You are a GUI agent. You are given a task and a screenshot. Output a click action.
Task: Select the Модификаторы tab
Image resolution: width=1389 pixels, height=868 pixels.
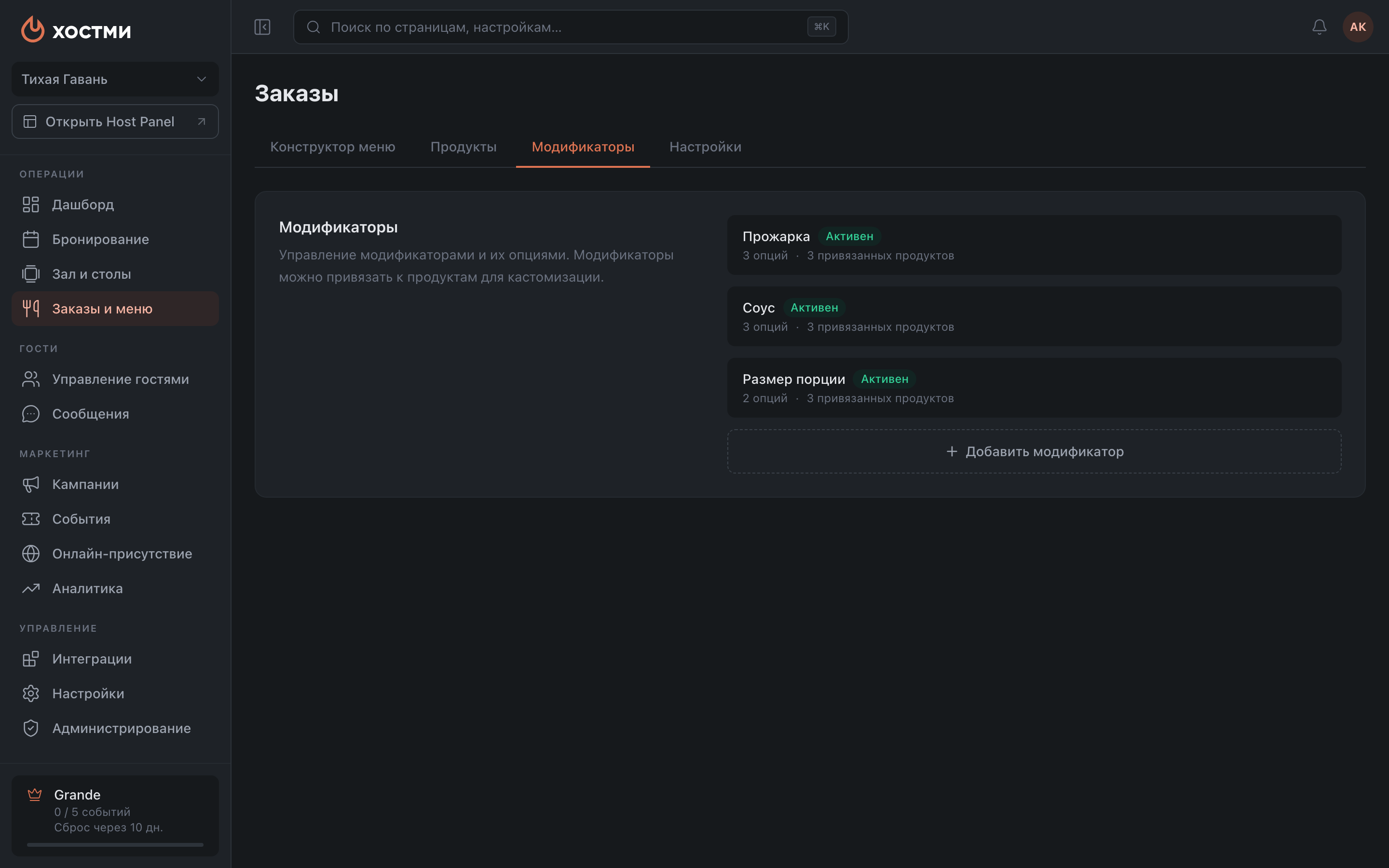pyautogui.click(x=583, y=147)
